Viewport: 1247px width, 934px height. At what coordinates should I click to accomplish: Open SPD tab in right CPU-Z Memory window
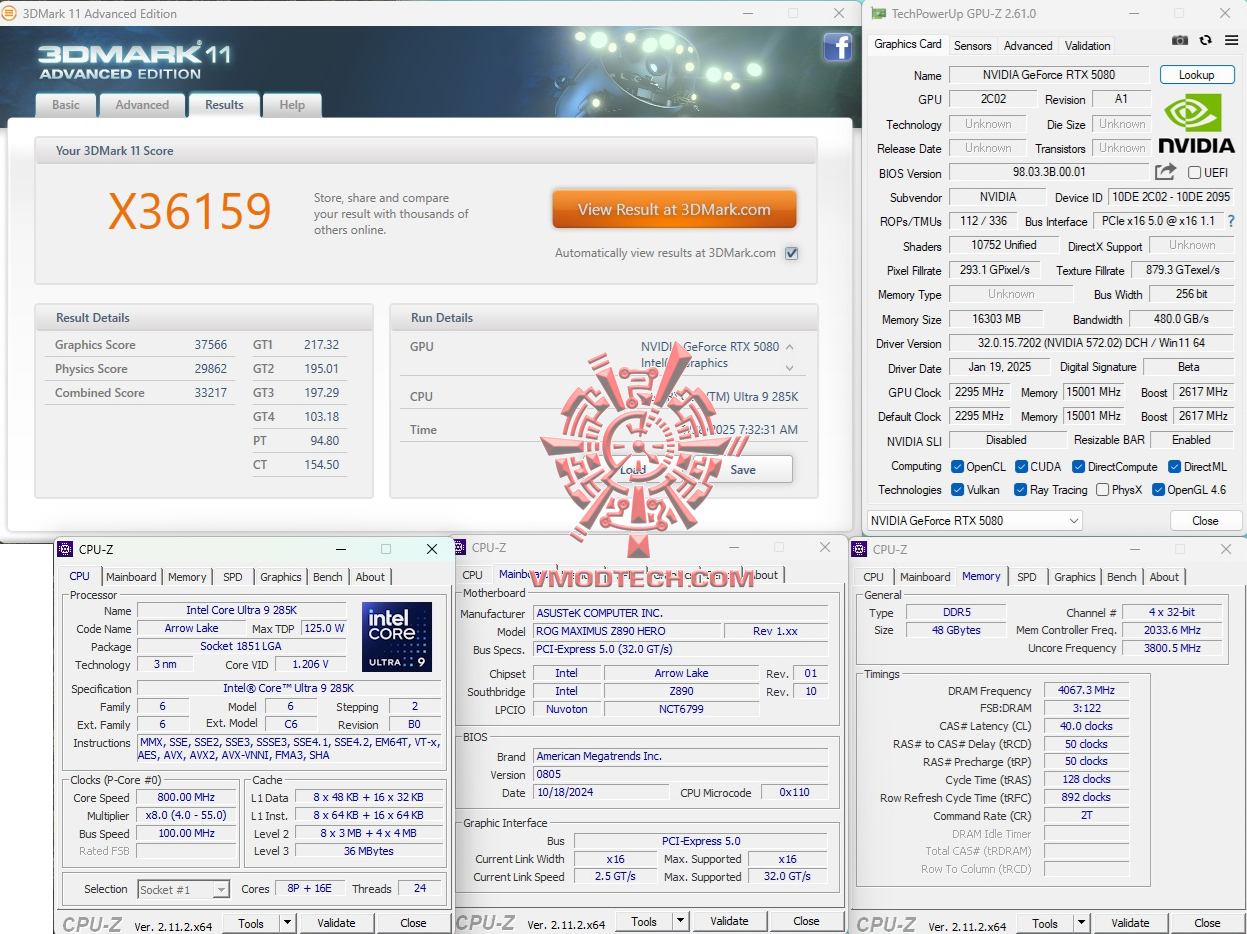(x=1027, y=577)
